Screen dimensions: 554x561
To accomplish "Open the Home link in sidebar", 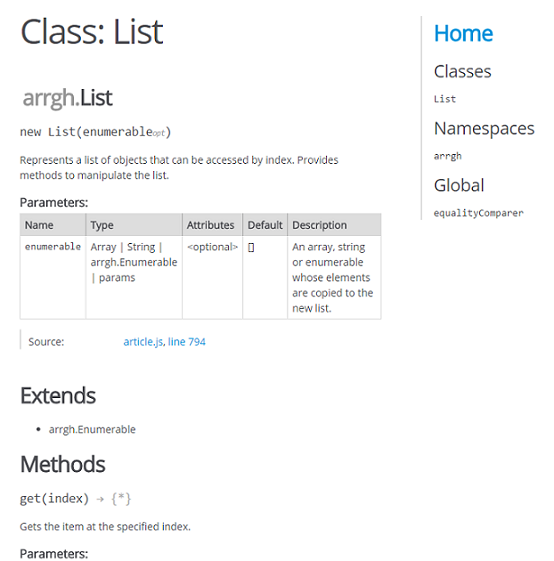I will (x=463, y=33).
